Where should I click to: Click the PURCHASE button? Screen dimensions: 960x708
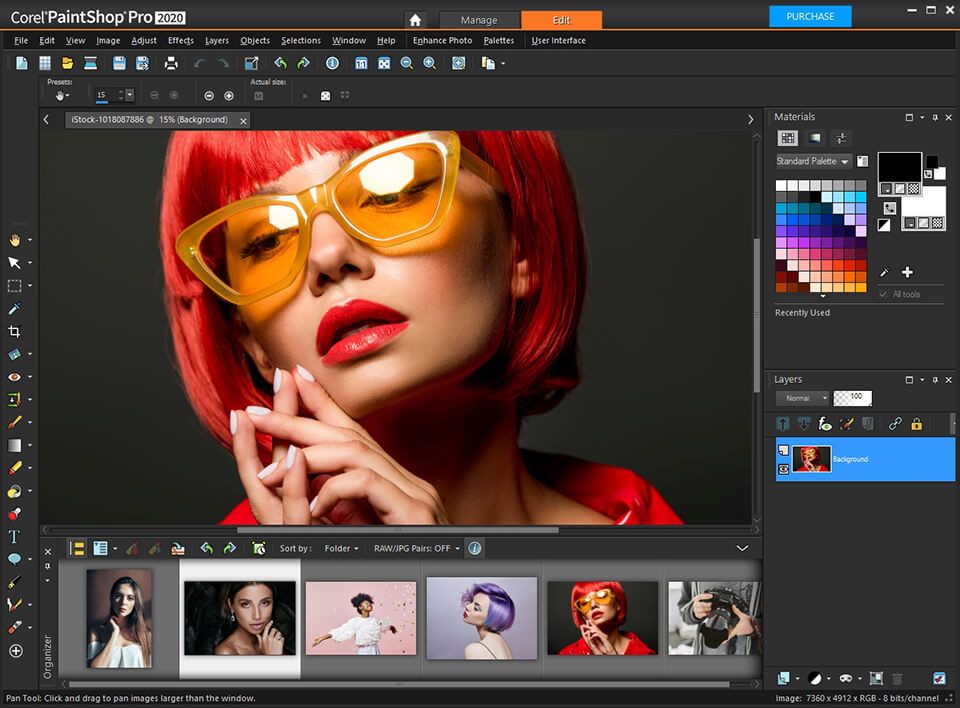tap(810, 16)
